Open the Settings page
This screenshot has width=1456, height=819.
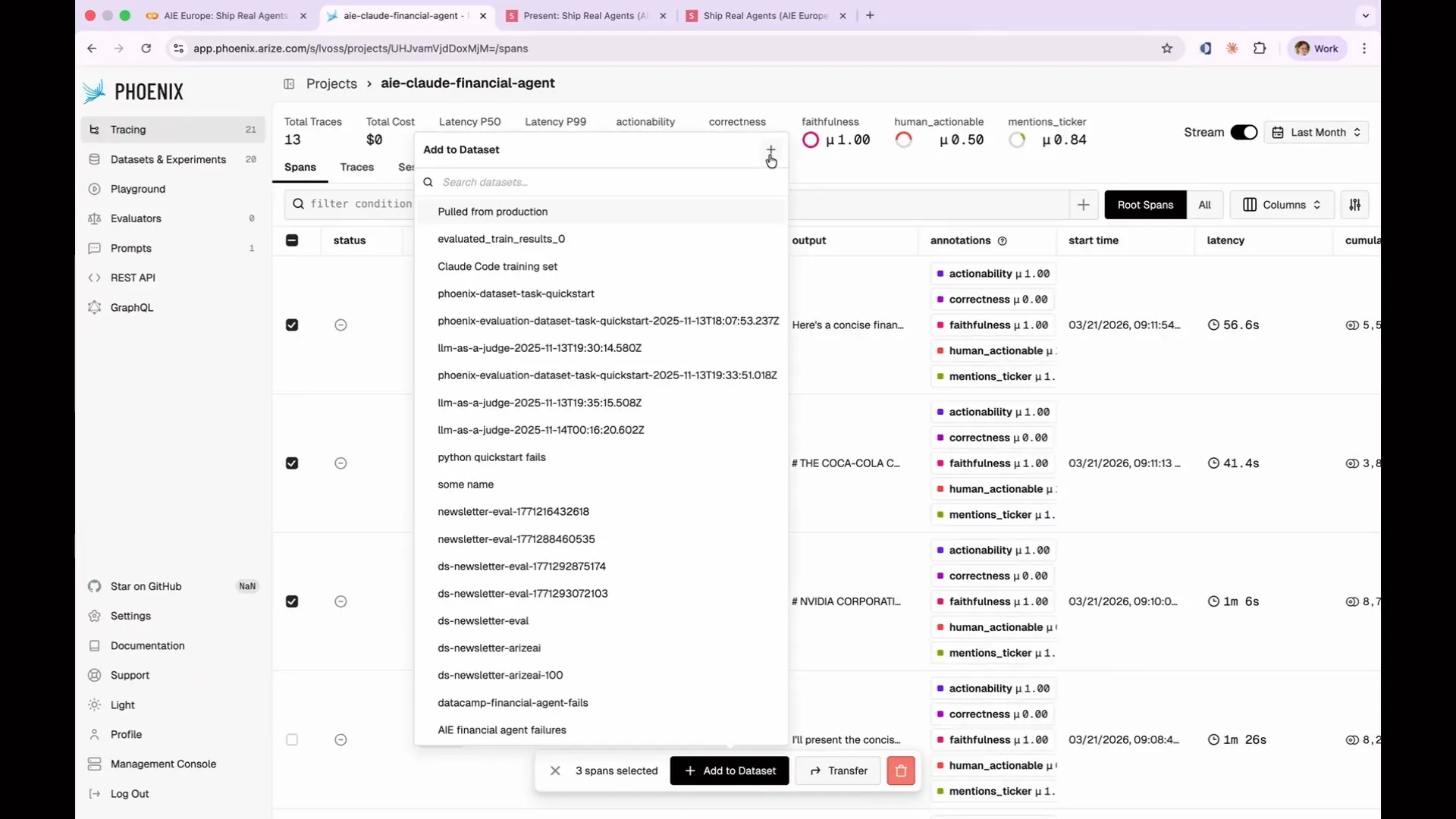pos(173,616)
